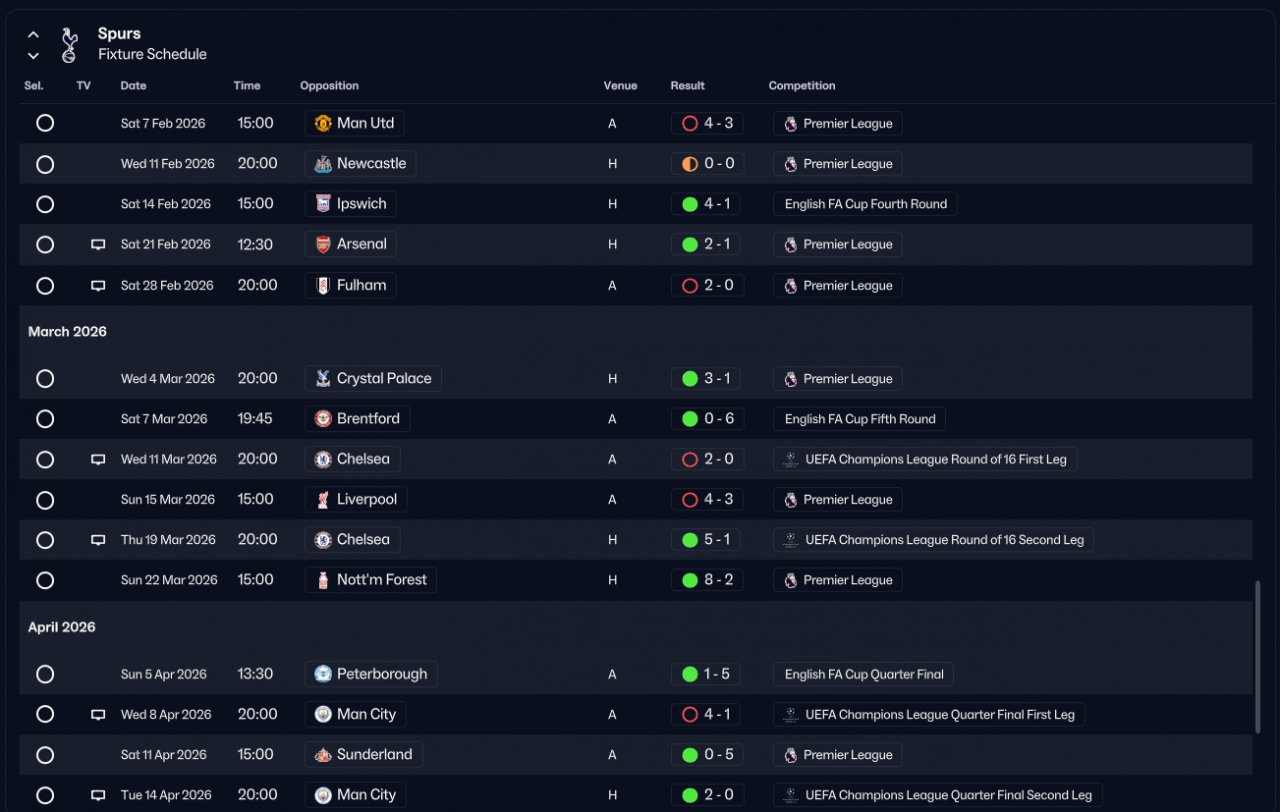
Task: Click the date Sun 15 Mar 2026
Action: [x=168, y=499]
